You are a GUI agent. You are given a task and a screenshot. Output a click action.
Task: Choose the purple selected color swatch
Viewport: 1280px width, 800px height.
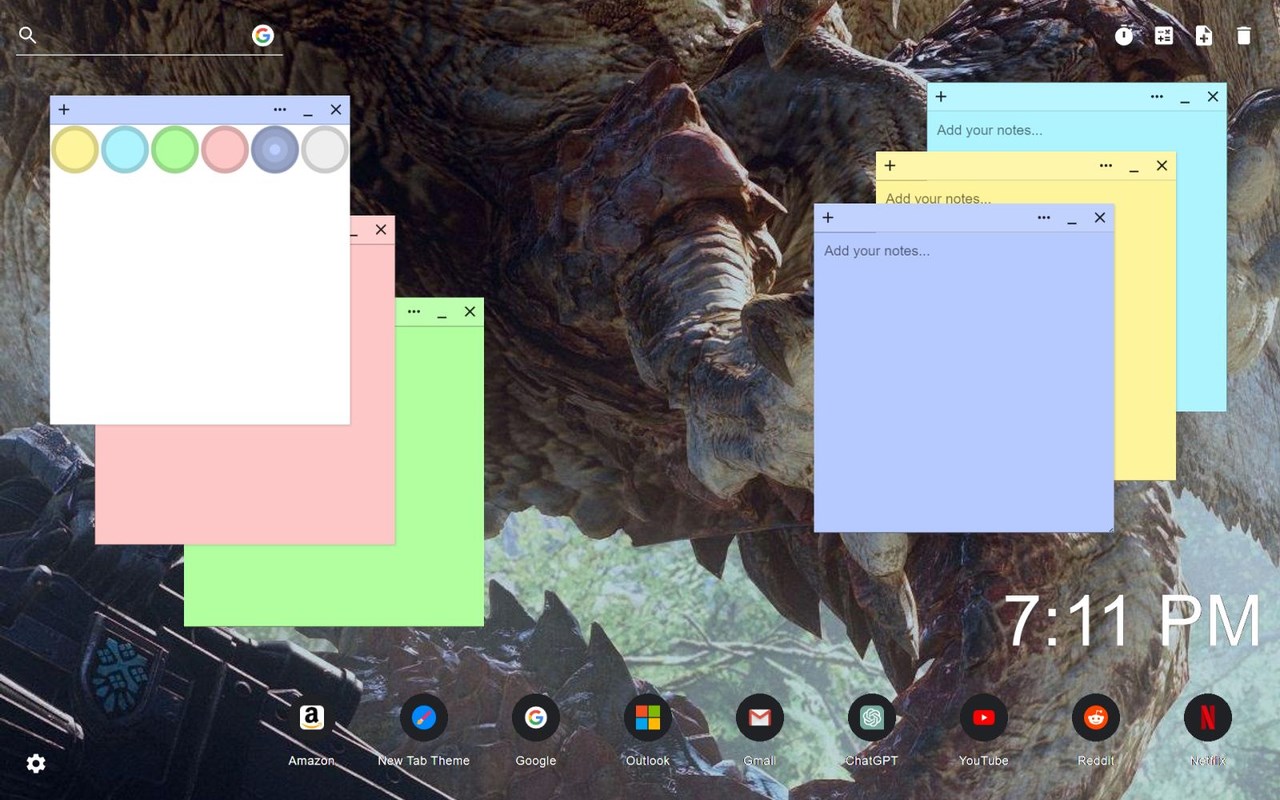click(275, 149)
